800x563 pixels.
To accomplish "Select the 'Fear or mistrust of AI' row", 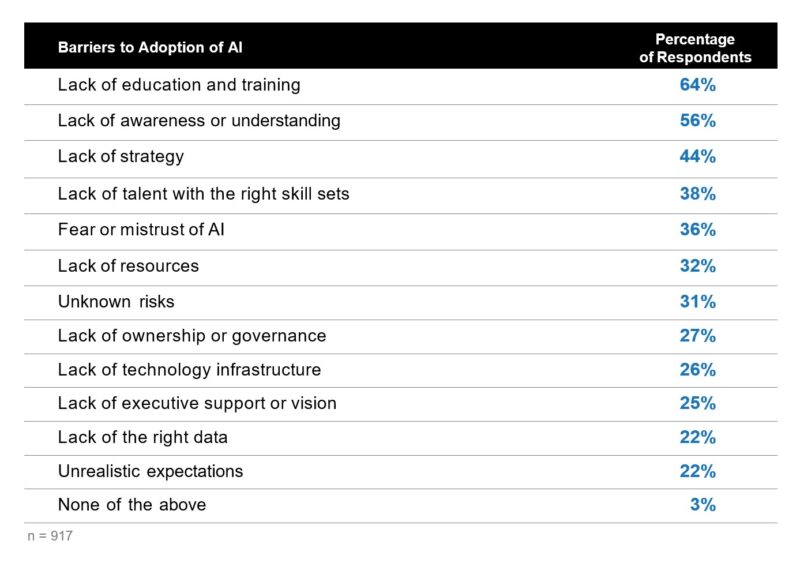I will point(401,232).
